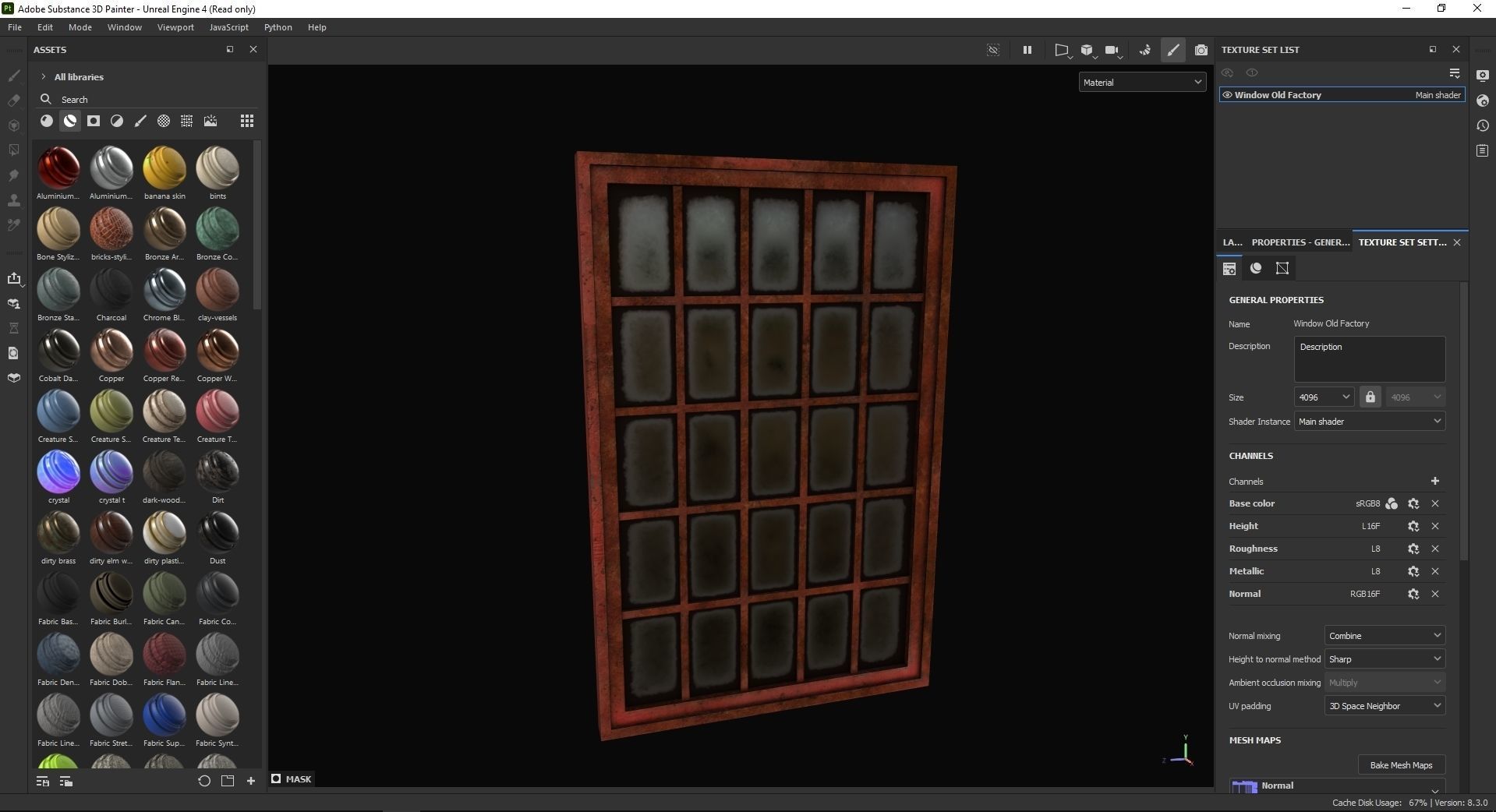1496x812 pixels.
Task: Filter assets by Filters half-circle icon
Action: pos(117,121)
